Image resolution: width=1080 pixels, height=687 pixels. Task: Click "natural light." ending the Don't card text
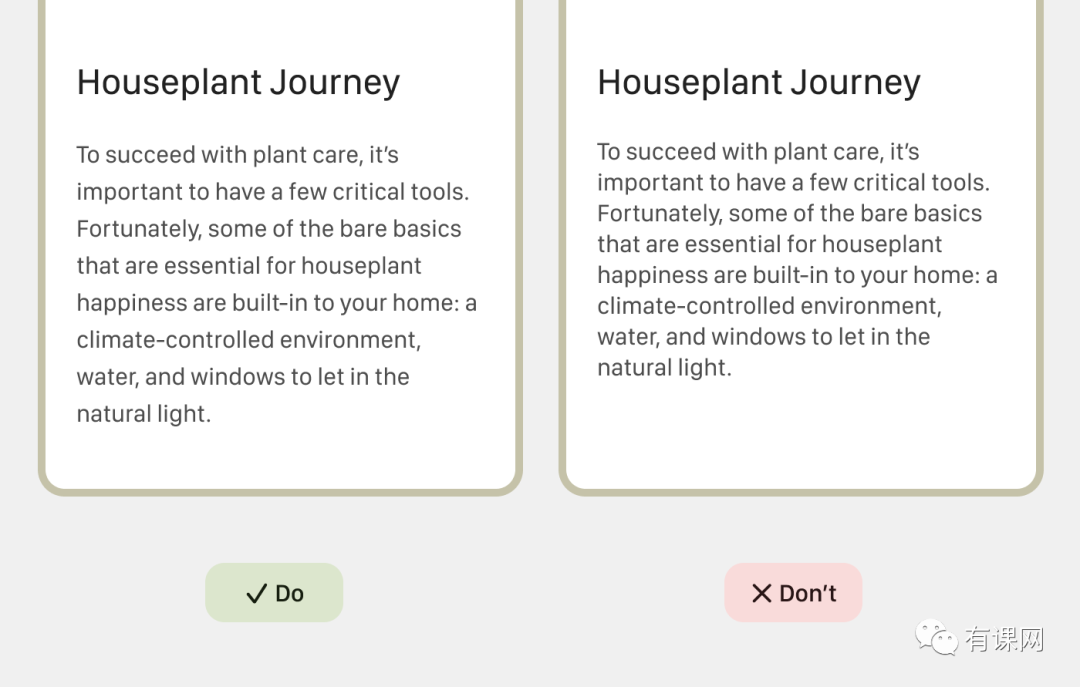pos(664,368)
